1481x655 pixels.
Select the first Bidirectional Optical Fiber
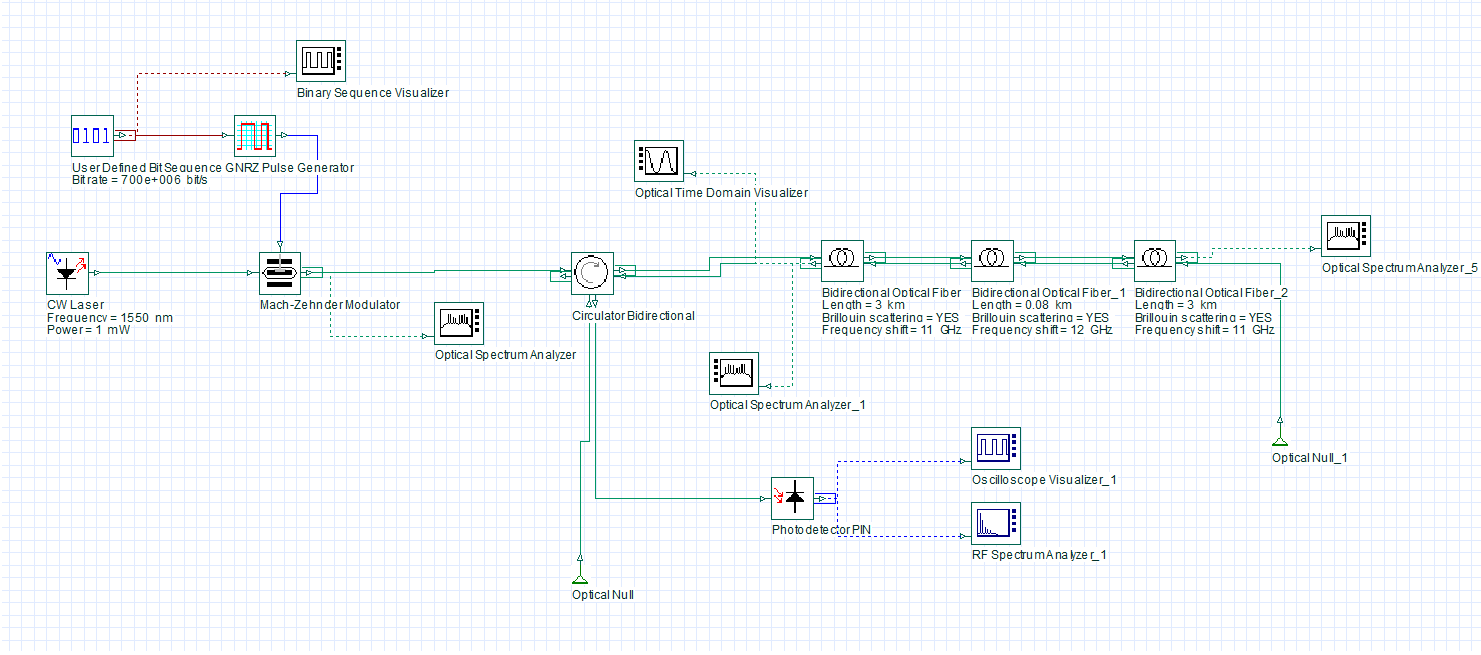coord(842,260)
